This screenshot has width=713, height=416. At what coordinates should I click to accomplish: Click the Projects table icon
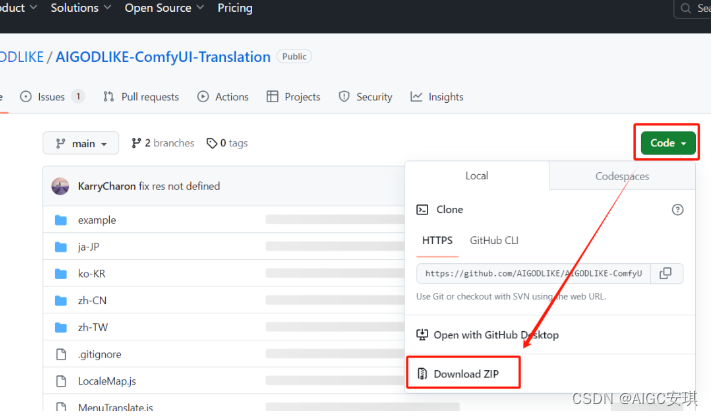272,96
